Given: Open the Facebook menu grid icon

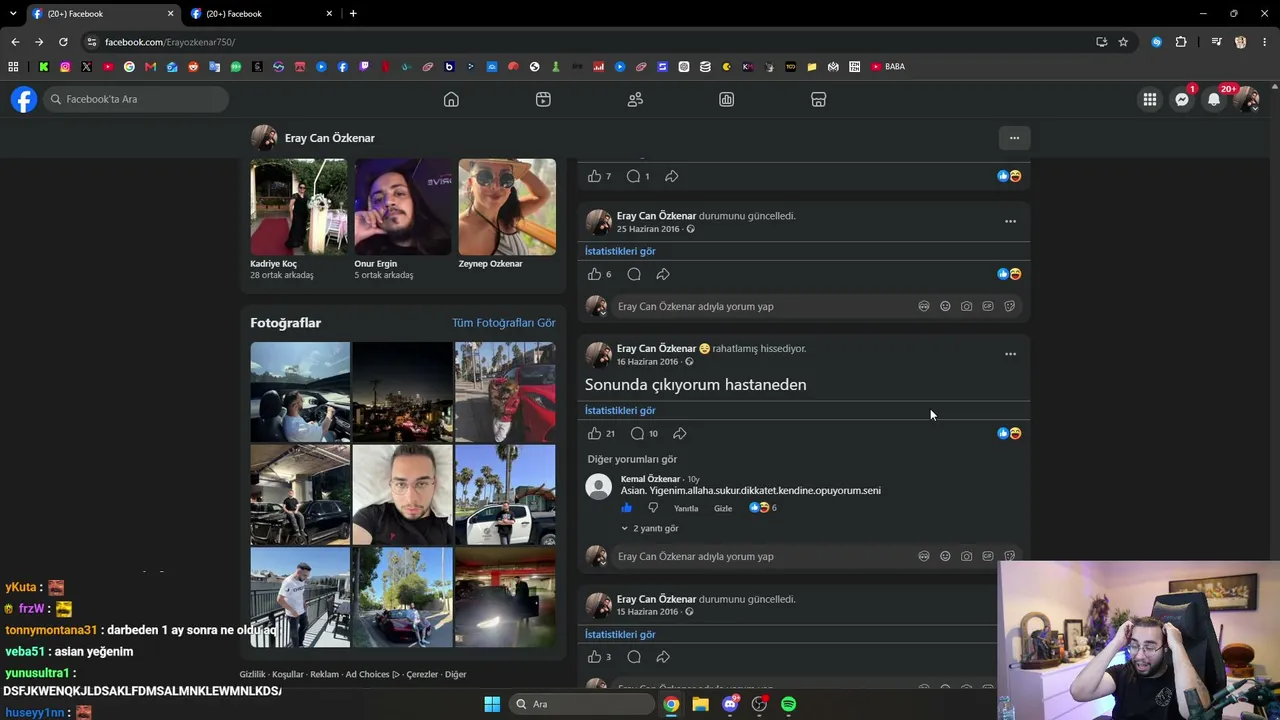Looking at the screenshot, I should (x=1150, y=99).
